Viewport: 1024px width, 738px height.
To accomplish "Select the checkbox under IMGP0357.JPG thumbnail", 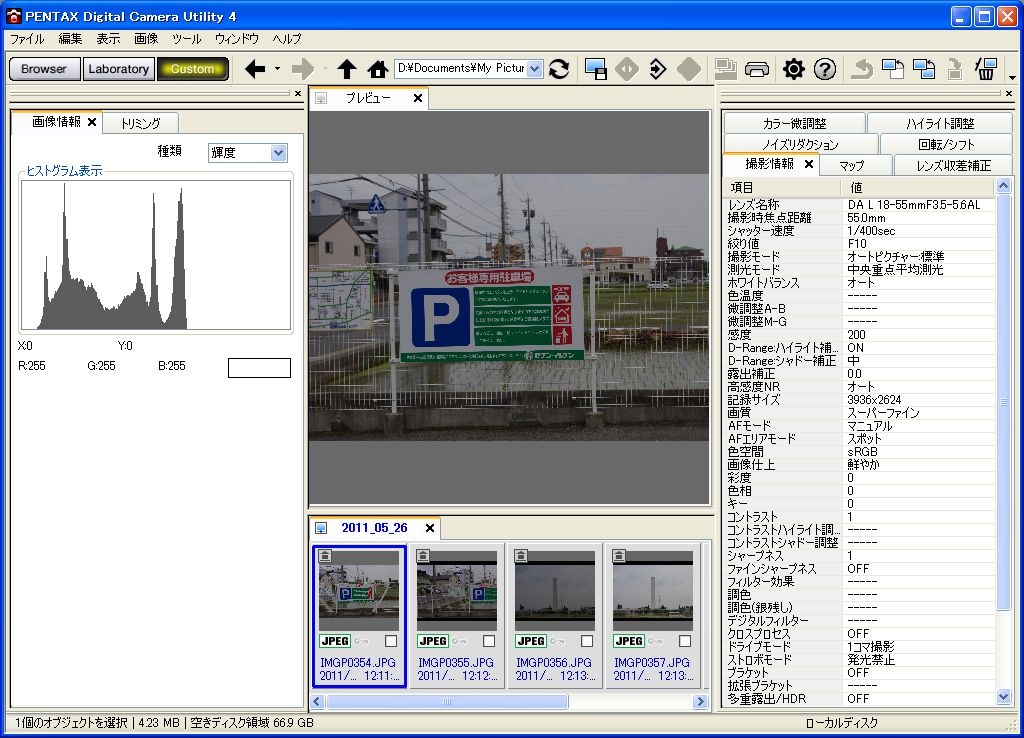I will click(x=685, y=641).
